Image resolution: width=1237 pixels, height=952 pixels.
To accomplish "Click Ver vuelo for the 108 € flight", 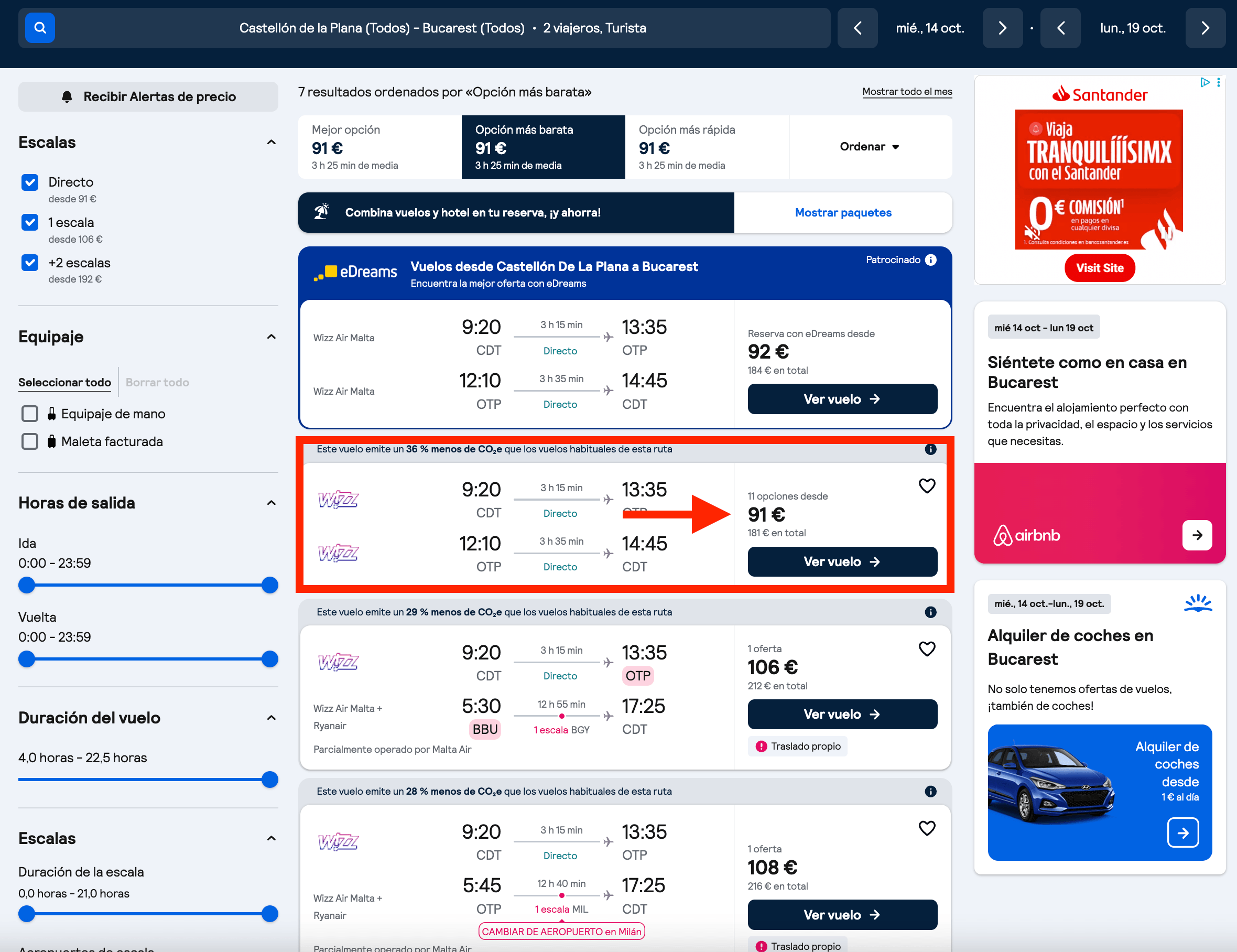I will click(842, 915).
